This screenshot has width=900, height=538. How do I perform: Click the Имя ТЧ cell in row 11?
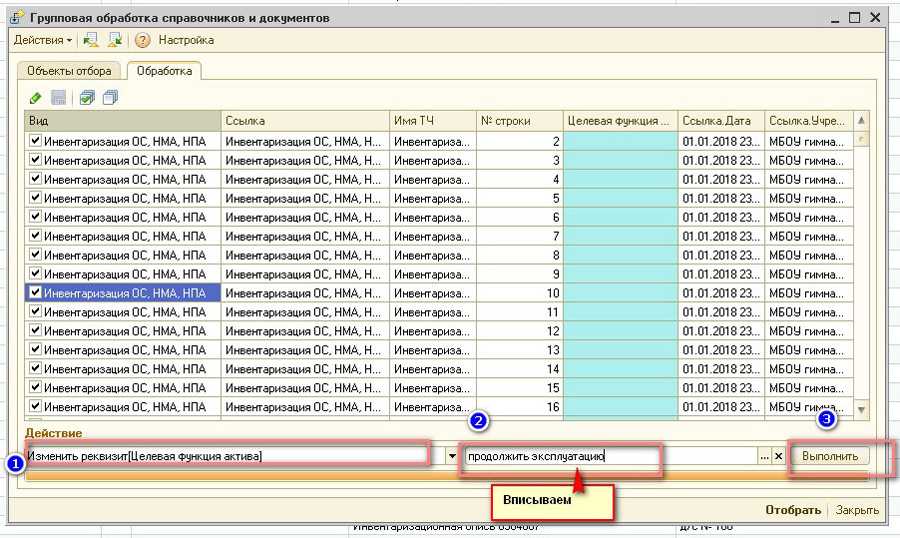point(433,312)
